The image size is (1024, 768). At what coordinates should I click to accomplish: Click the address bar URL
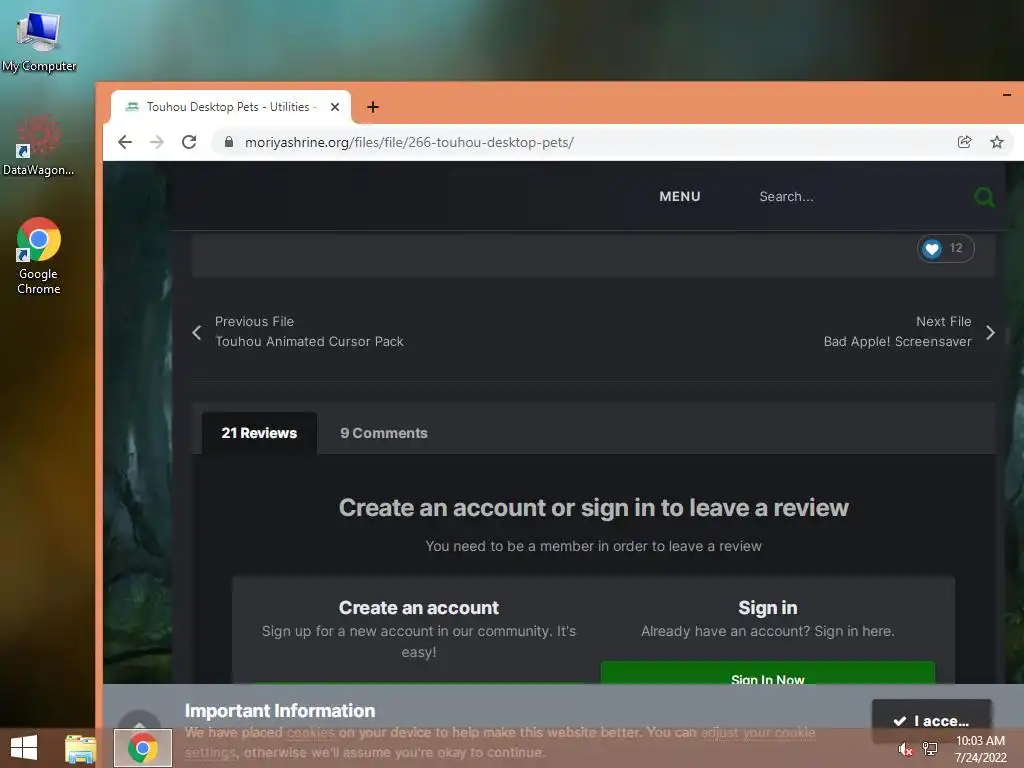click(409, 142)
